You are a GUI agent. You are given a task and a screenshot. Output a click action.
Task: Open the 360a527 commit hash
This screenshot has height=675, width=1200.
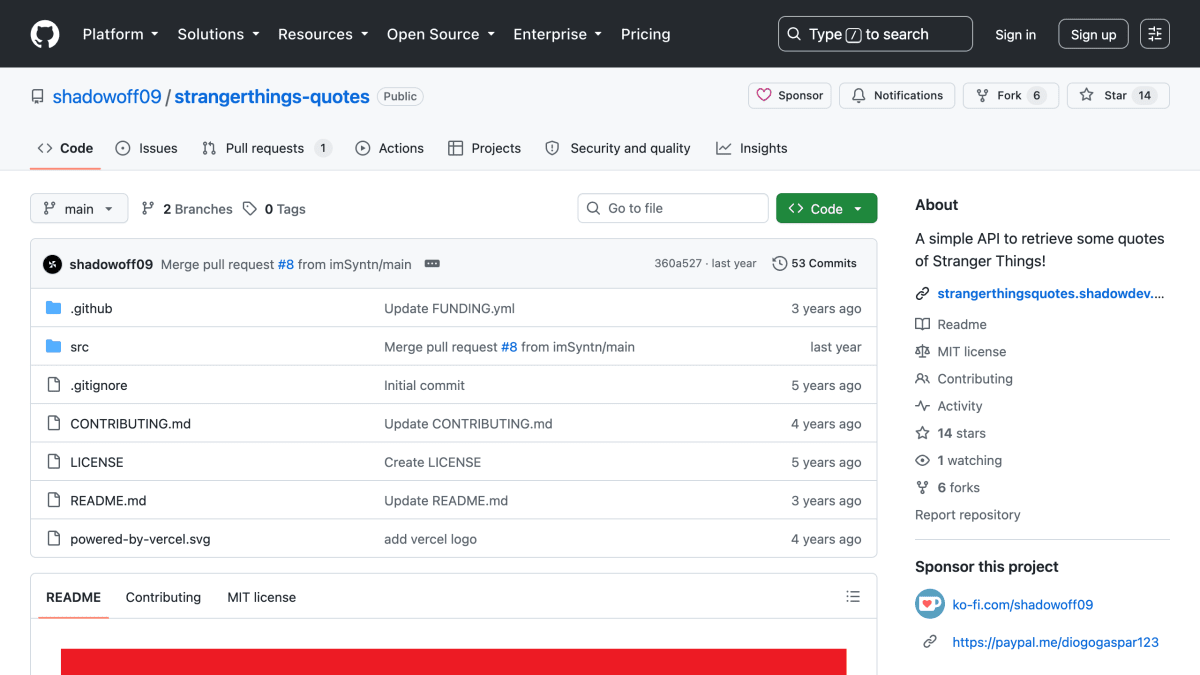click(x=678, y=264)
